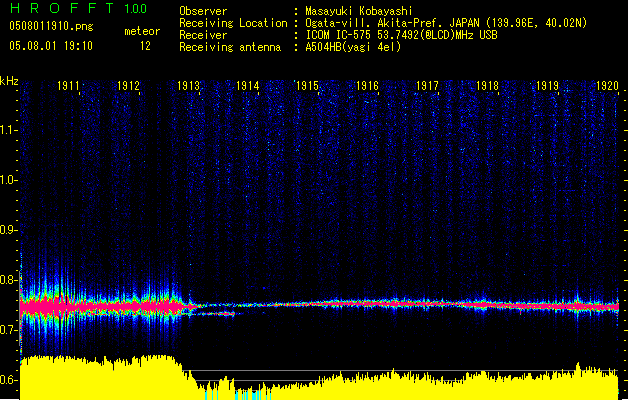Click the 1920 time marker
The image size is (629, 400).
(x=607, y=86)
